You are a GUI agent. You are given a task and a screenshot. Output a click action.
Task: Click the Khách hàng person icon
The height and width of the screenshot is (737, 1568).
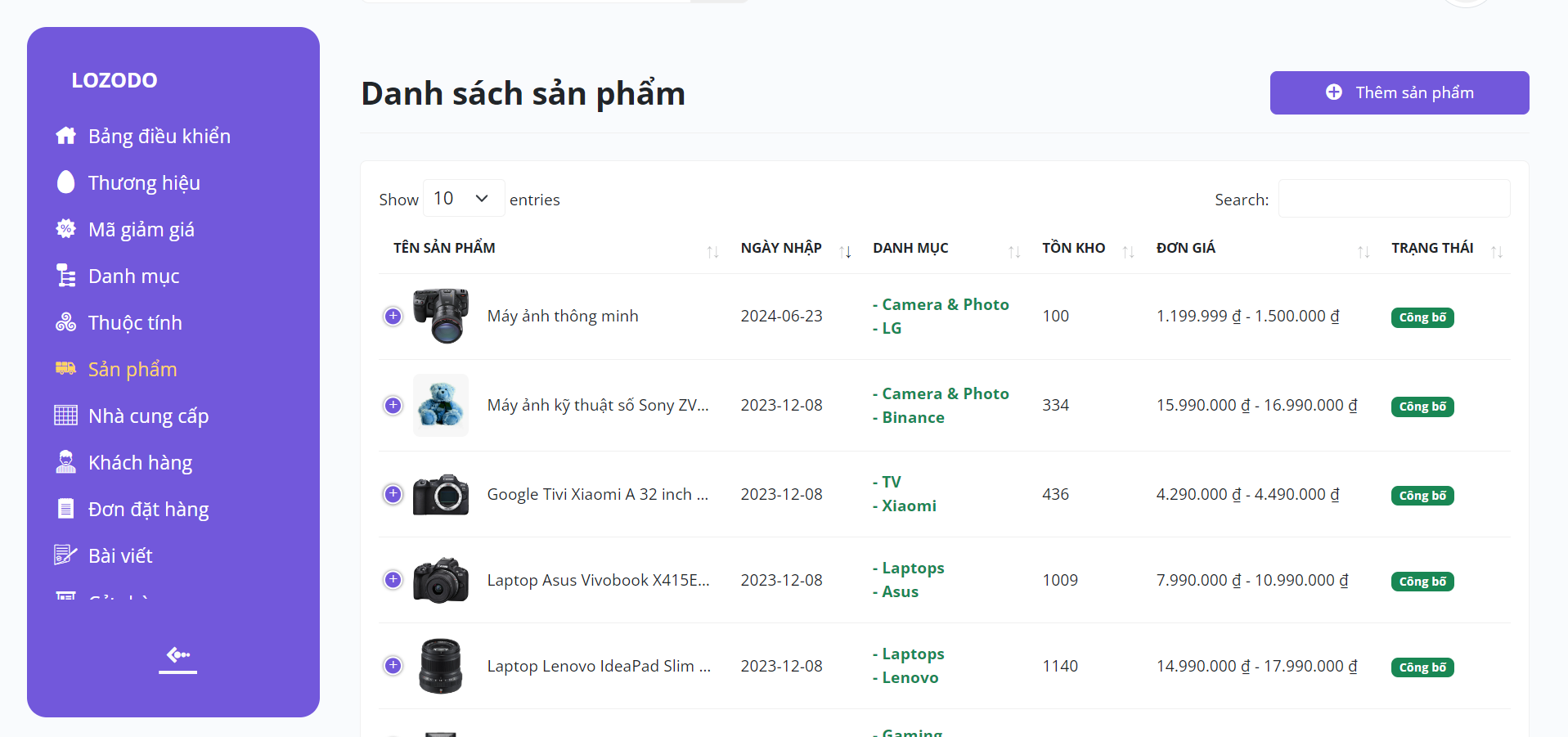pyautogui.click(x=66, y=462)
